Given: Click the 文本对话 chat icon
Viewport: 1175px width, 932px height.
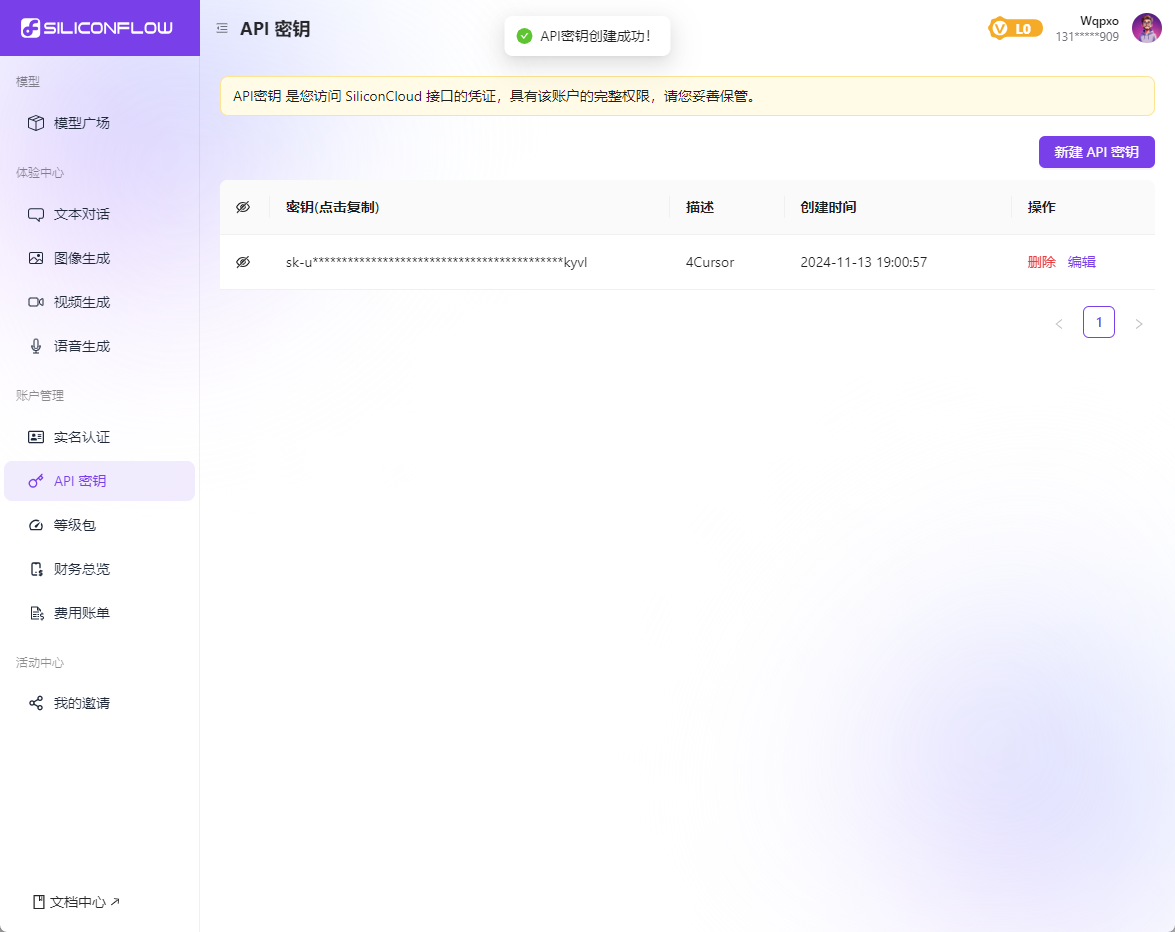Looking at the screenshot, I should click(x=36, y=214).
